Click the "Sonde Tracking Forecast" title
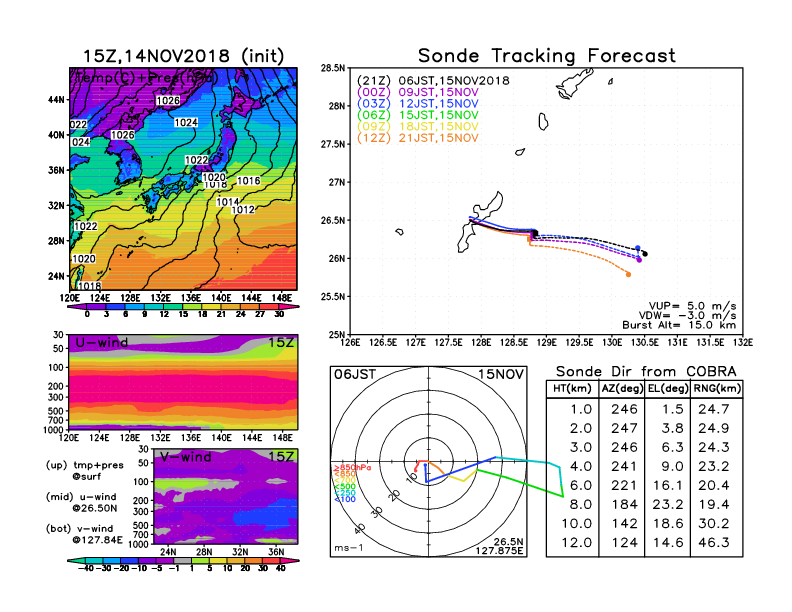 (x=547, y=56)
